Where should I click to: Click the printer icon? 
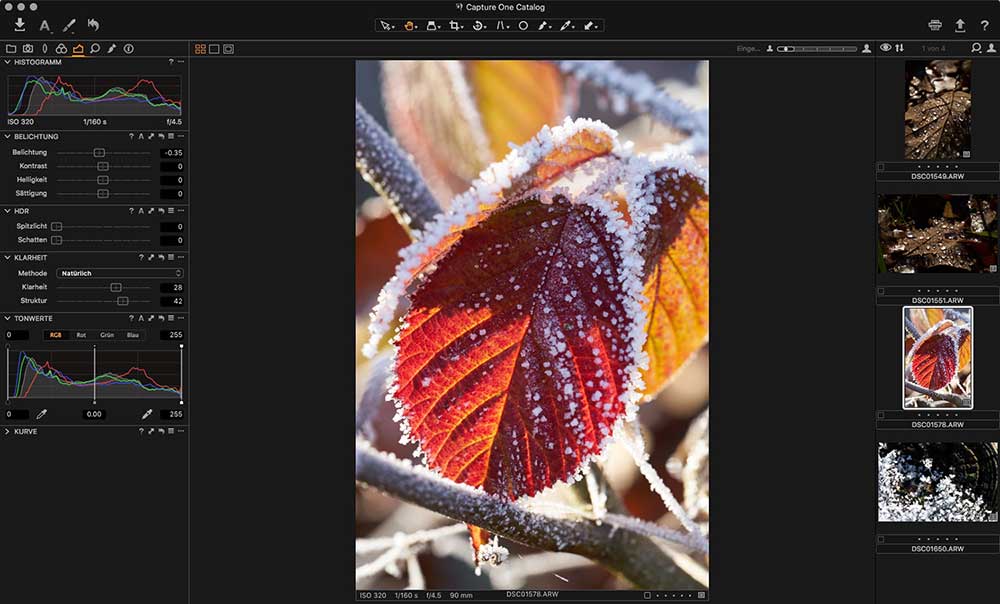click(x=935, y=25)
